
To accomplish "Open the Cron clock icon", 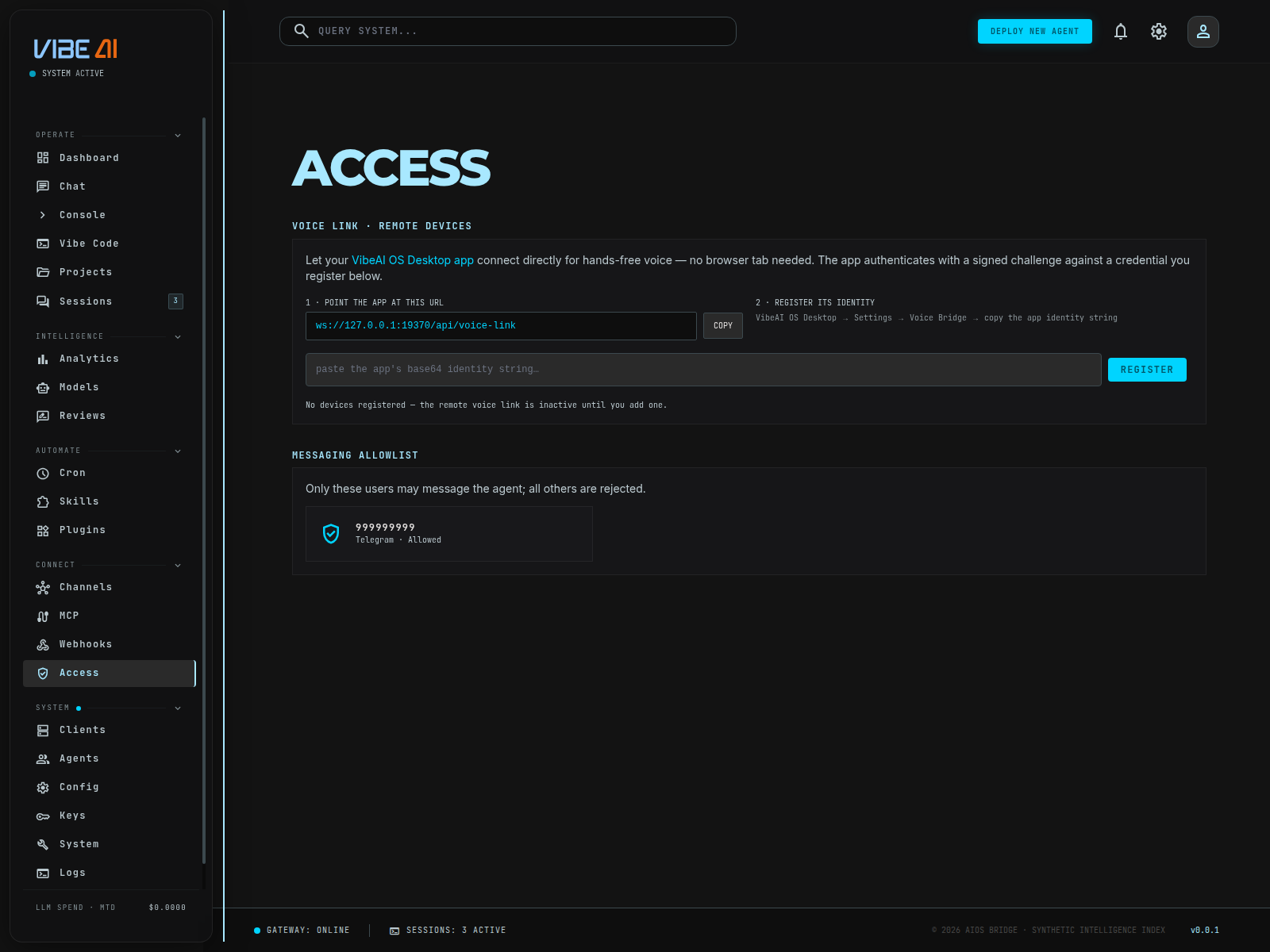I will click(x=43, y=473).
